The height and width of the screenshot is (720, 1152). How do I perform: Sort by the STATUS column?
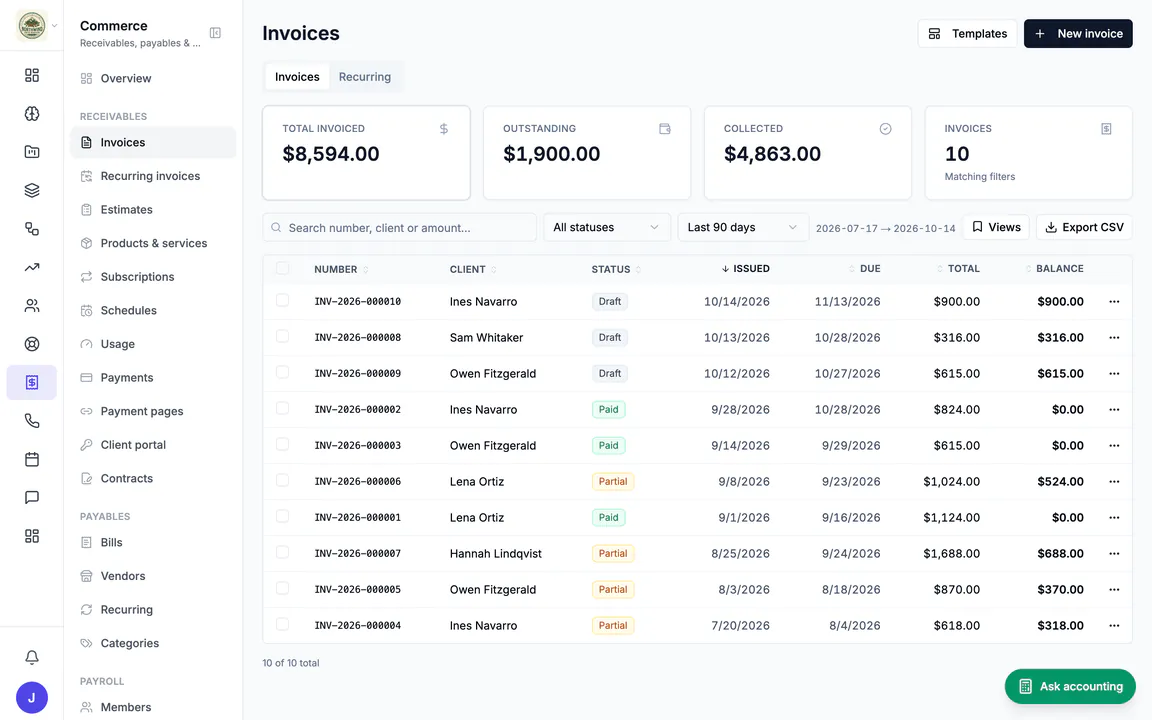pyautogui.click(x=616, y=269)
